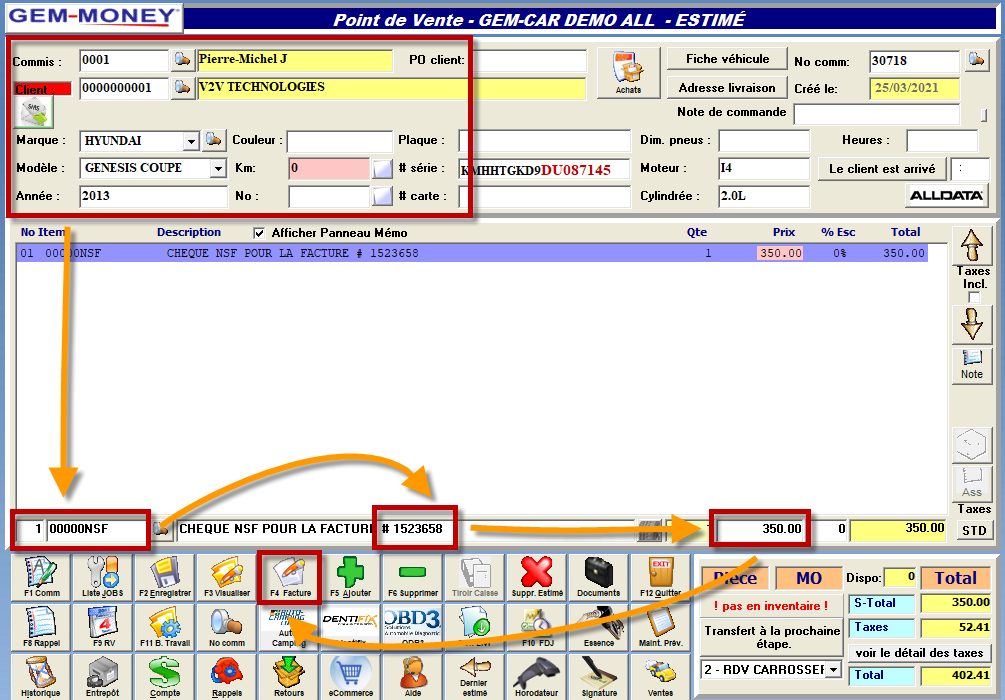Click the Année field showing 2013

153,196
